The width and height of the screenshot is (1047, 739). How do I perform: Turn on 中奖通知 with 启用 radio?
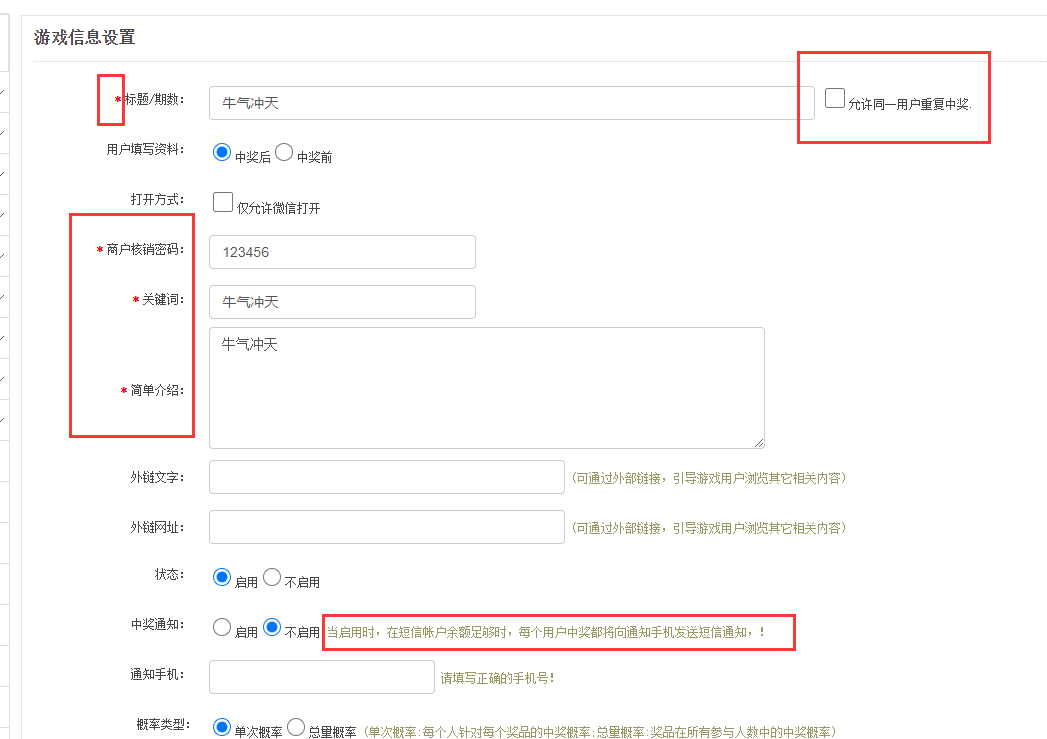(x=223, y=628)
